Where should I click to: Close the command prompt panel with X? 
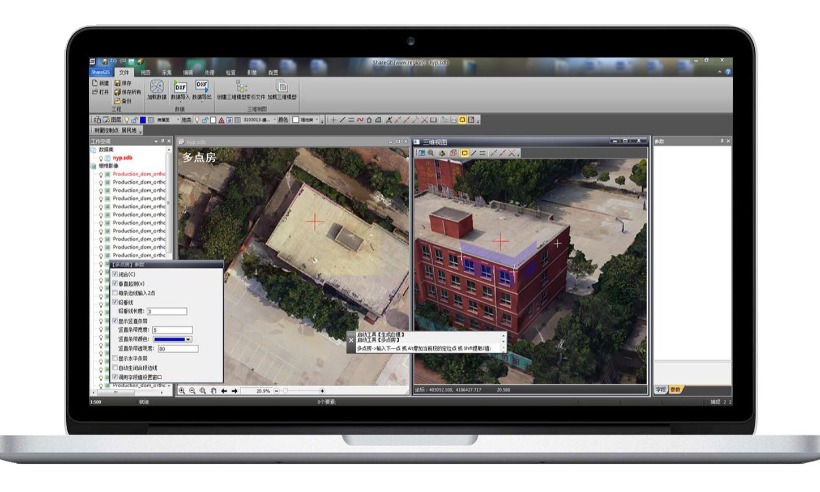tap(351, 340)
